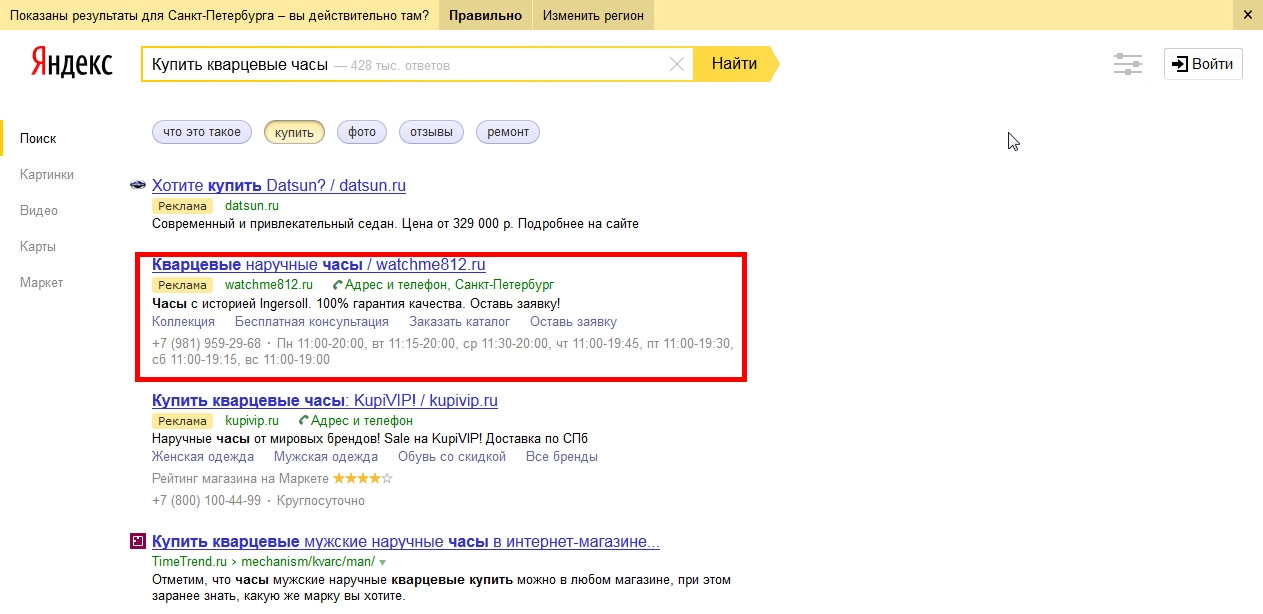
Task: Open the search settings sliders icon
Action: point(1128,64)
